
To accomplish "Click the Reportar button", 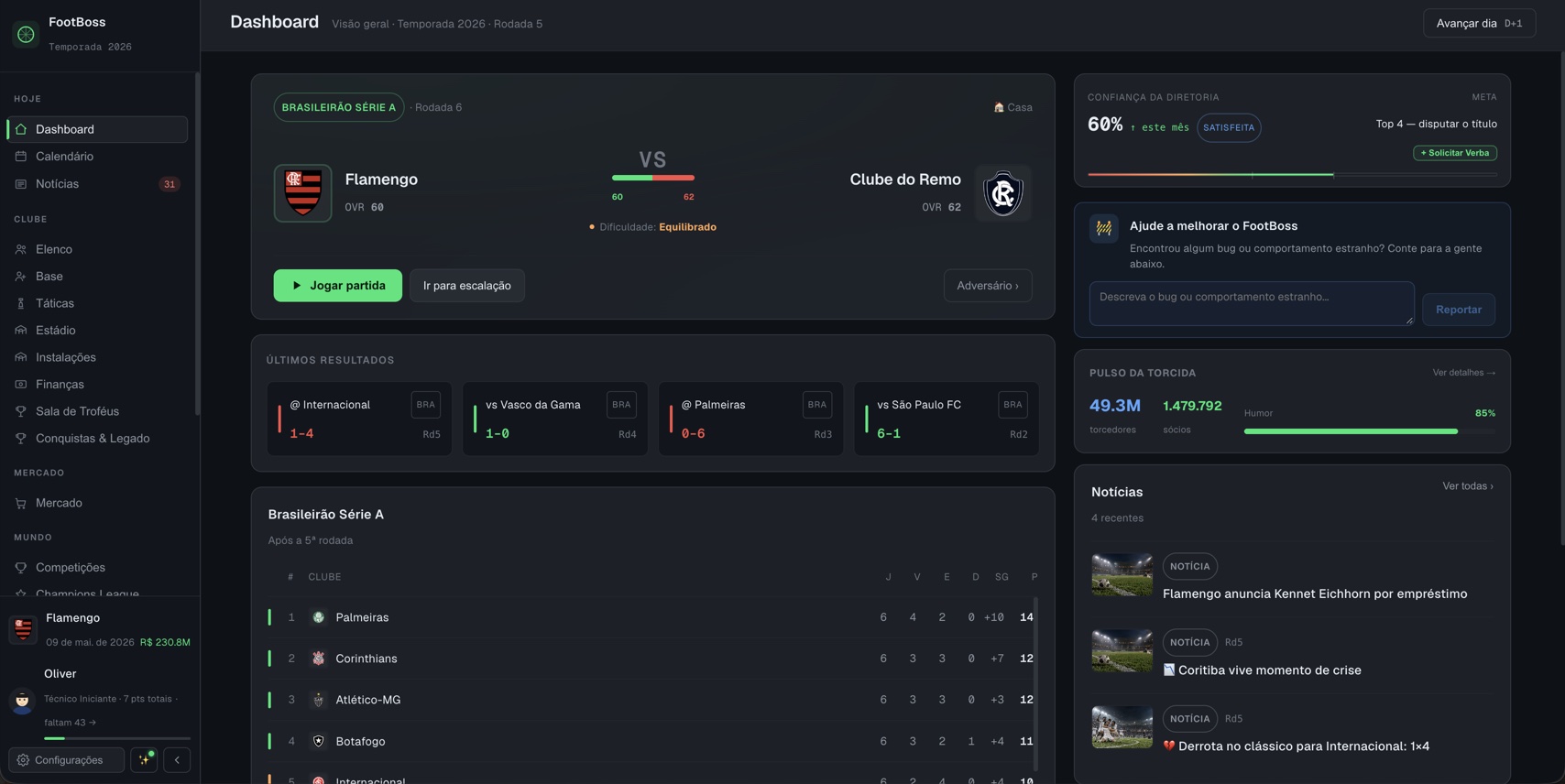I will pos(1459,310).
